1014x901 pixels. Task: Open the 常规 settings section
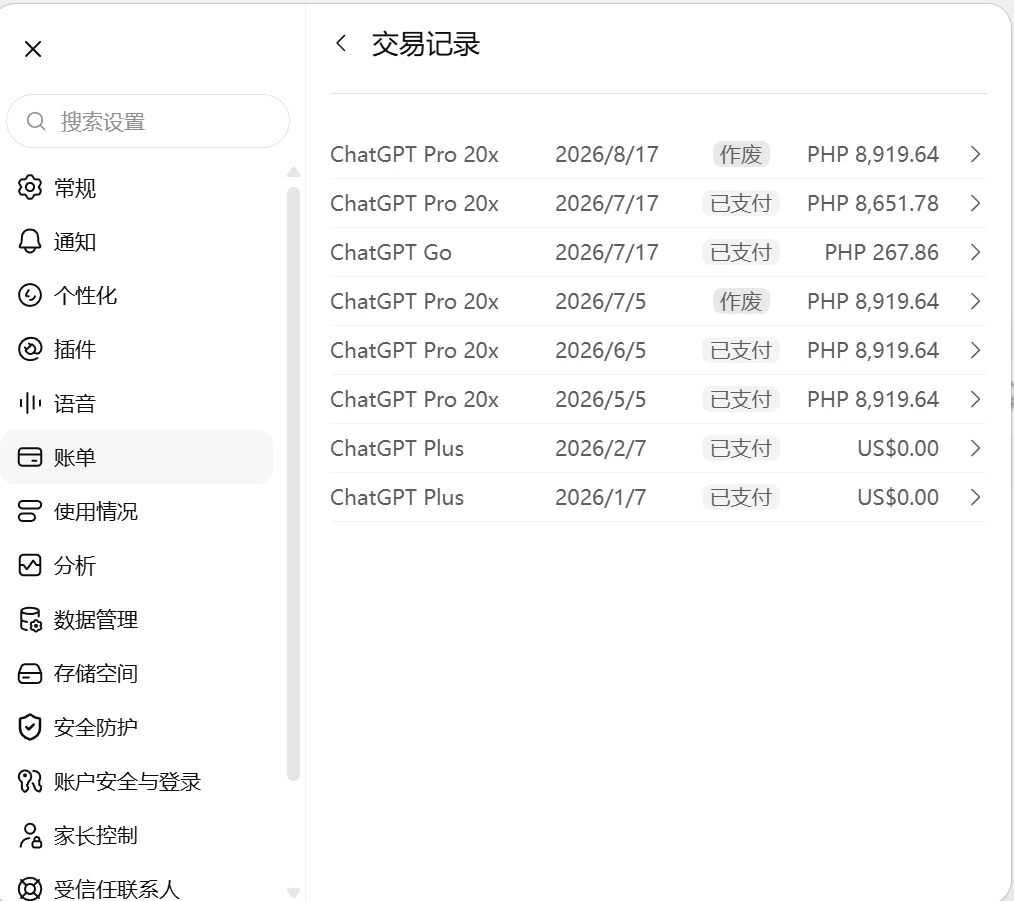click(136, 188)
